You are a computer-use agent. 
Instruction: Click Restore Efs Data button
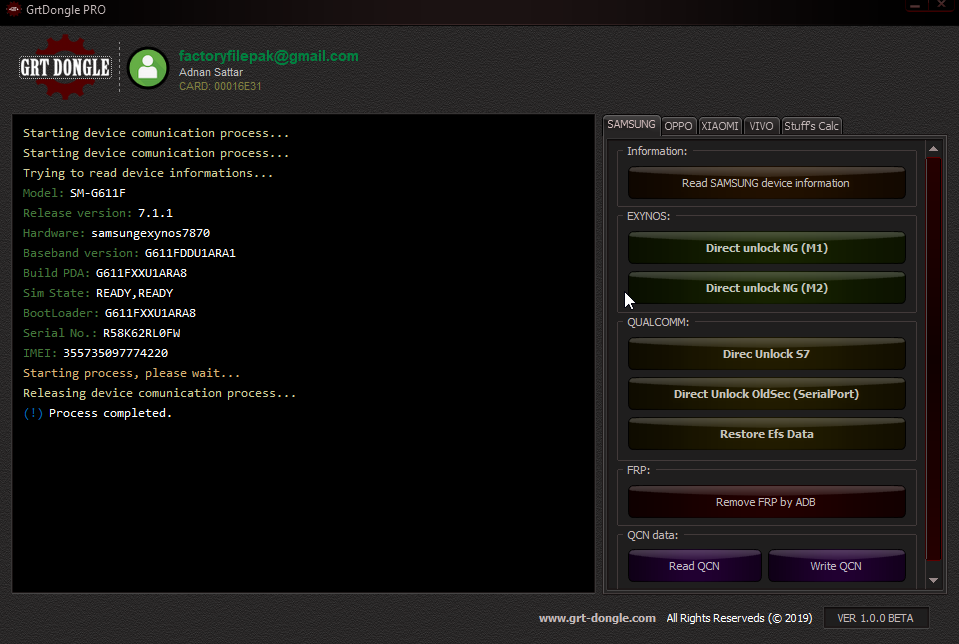[x=766, y=434]
